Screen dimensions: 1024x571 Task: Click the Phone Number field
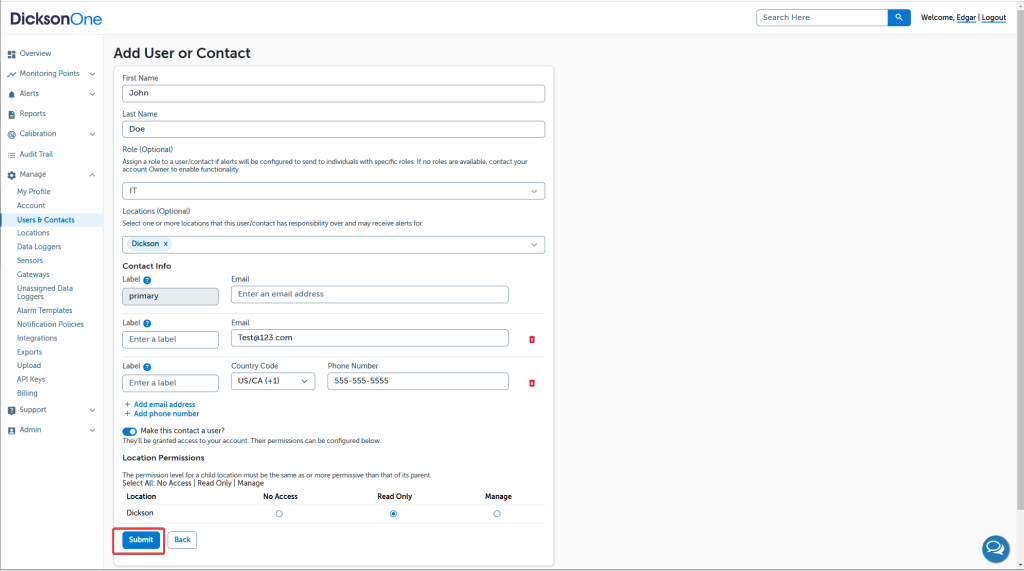(x=418, y=381)
